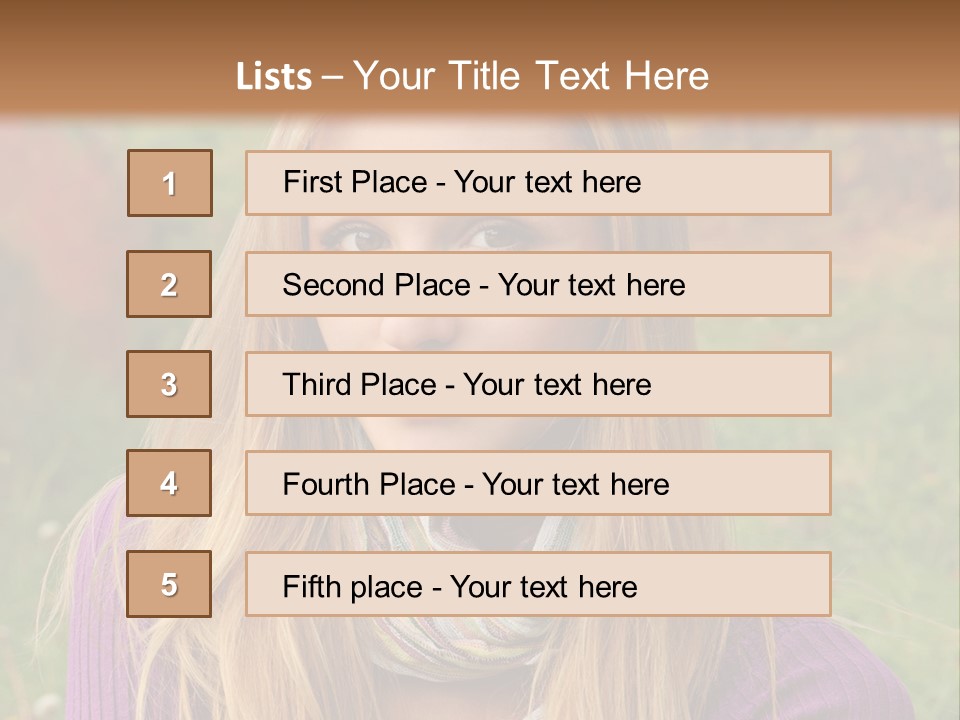Screen dimensions: 960x720
Task: Select the Second Place text box
Action: click(538, 284)
